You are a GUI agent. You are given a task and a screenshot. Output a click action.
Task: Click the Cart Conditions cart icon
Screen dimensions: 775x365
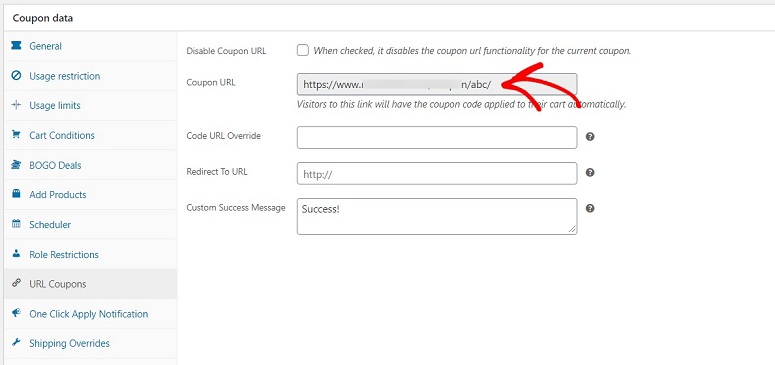(x=16, y=135)
